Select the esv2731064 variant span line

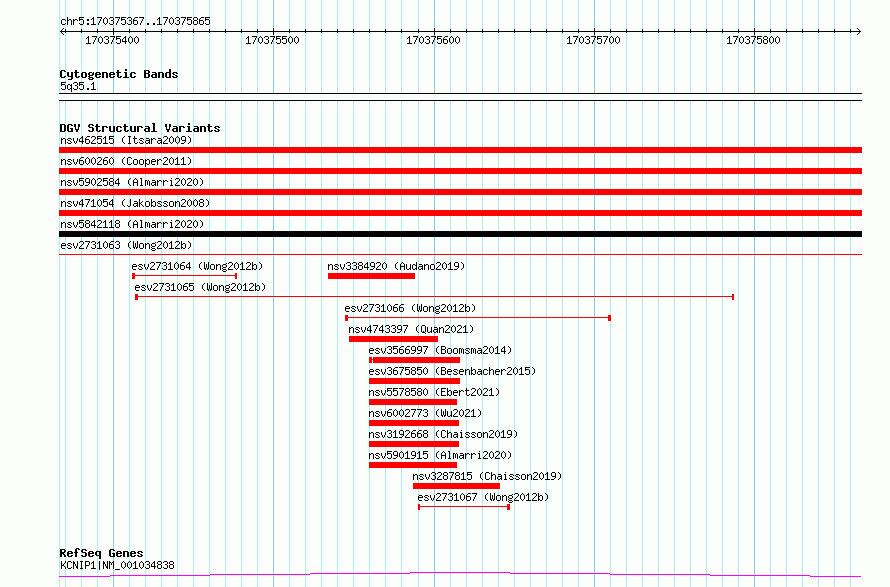click(x=184, y=276)
